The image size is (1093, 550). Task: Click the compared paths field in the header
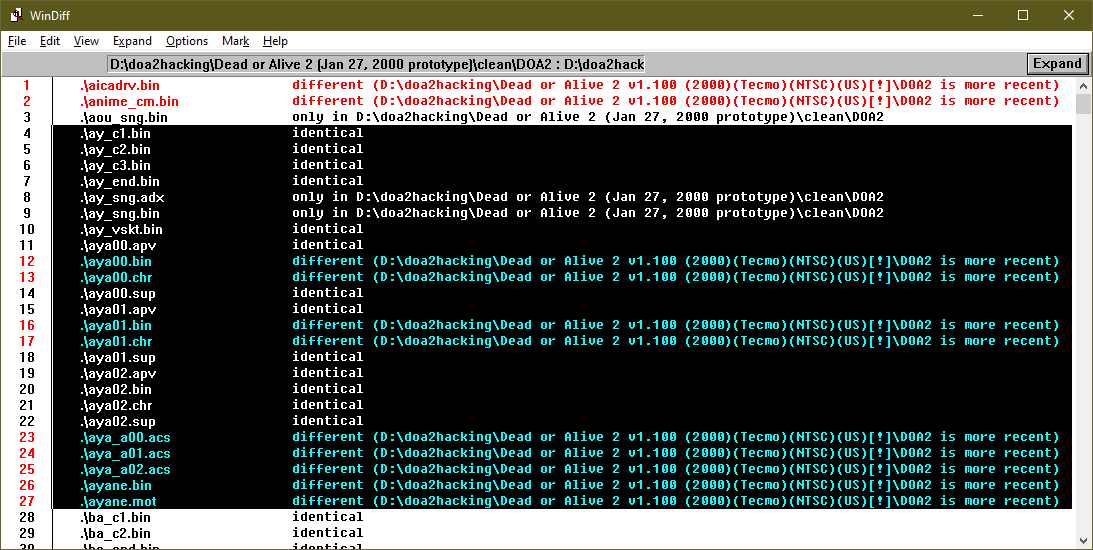pyautogui.click(x=376, y=64)
